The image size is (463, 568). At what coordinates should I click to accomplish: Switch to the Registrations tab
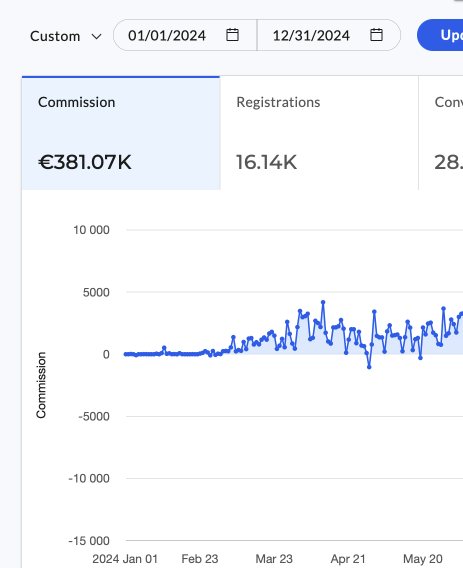pyautogui.click(x=319, y=133)
